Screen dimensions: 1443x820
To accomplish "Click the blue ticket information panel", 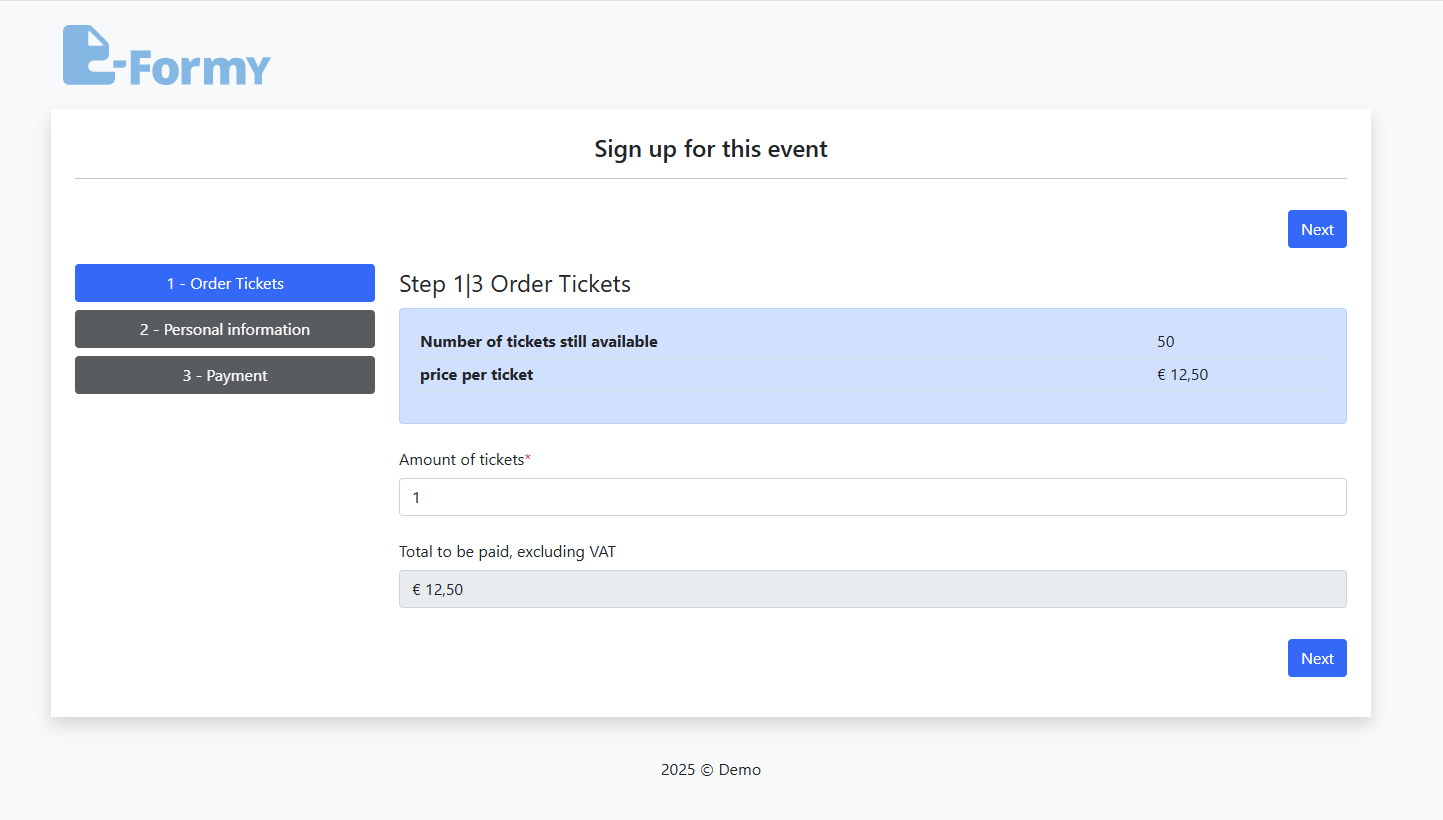I will 872,366.
